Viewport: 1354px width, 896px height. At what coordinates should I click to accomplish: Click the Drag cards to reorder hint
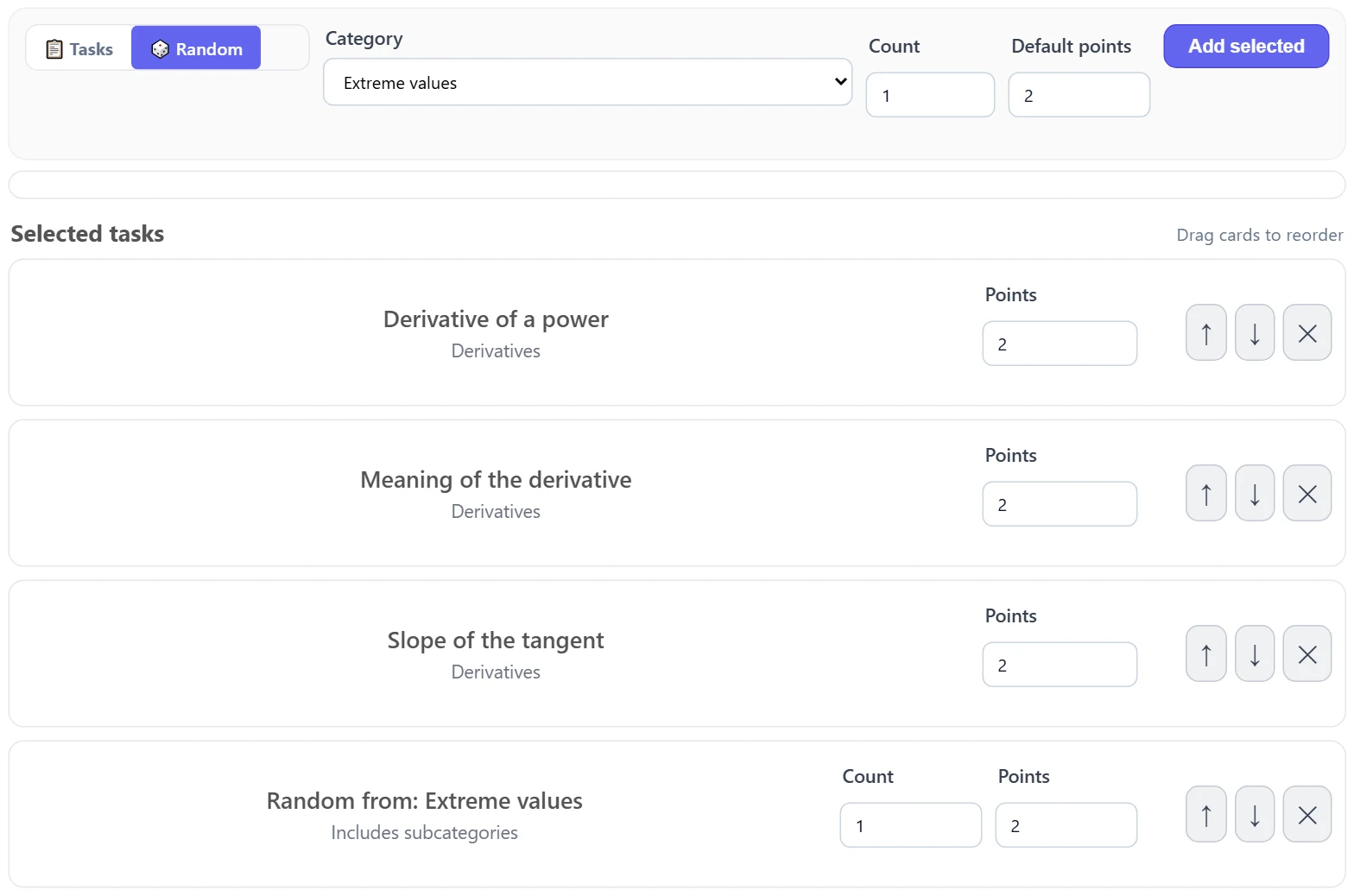pos(1259,235)
